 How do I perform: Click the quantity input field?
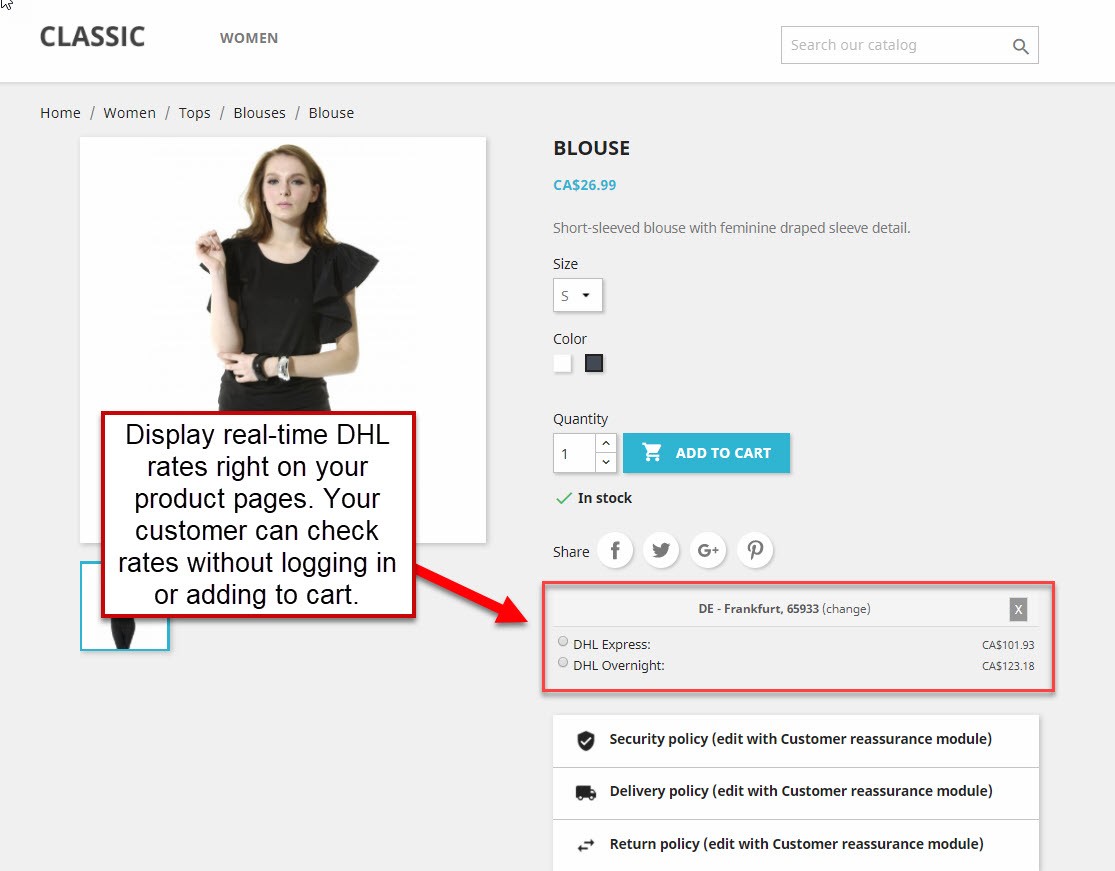(575, 454)
